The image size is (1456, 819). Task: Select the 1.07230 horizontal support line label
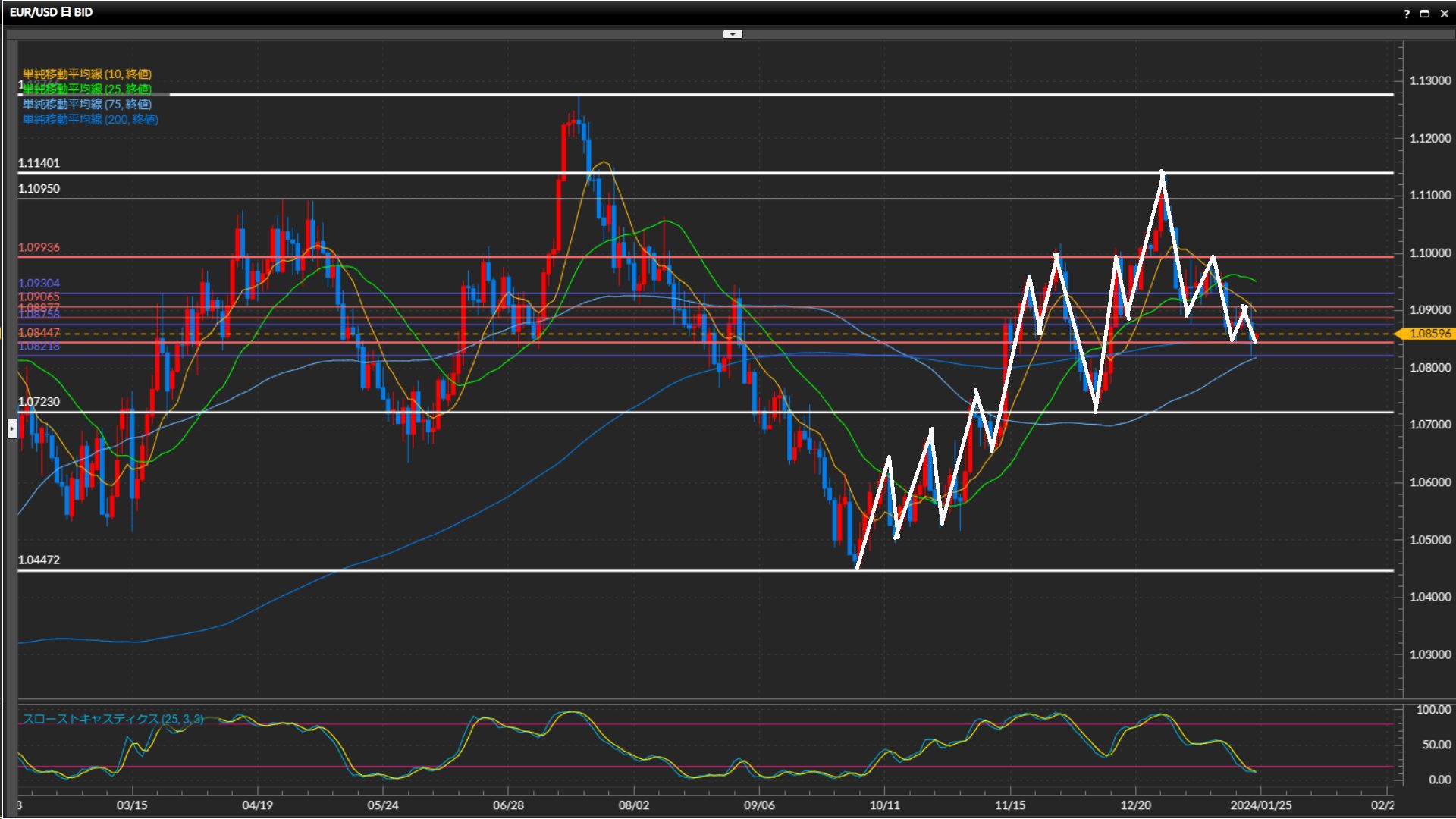point(39,402)
